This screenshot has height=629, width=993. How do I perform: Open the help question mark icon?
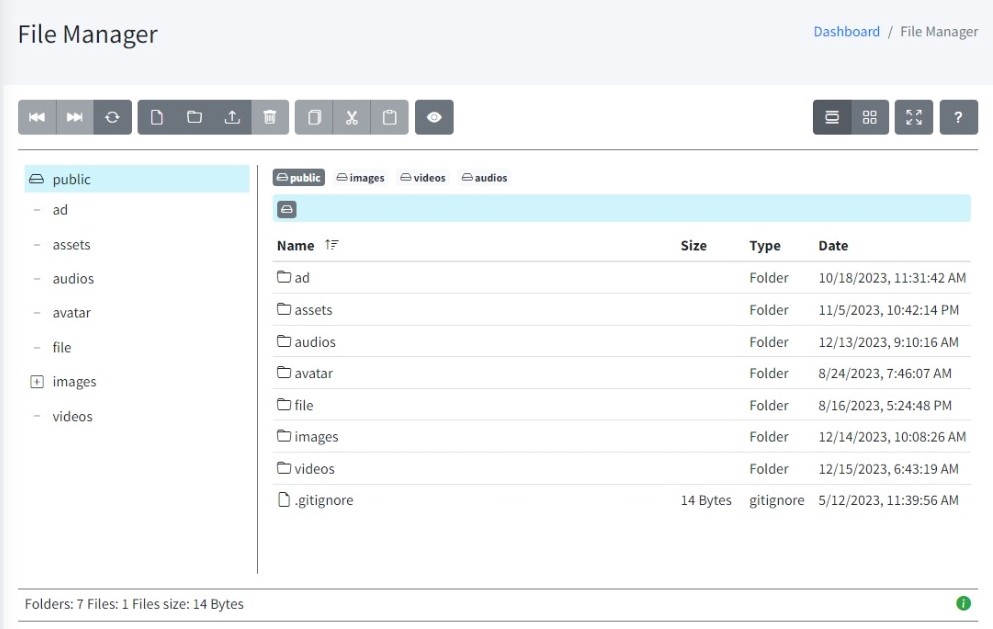pyautogui.click(x=958, y=117)
